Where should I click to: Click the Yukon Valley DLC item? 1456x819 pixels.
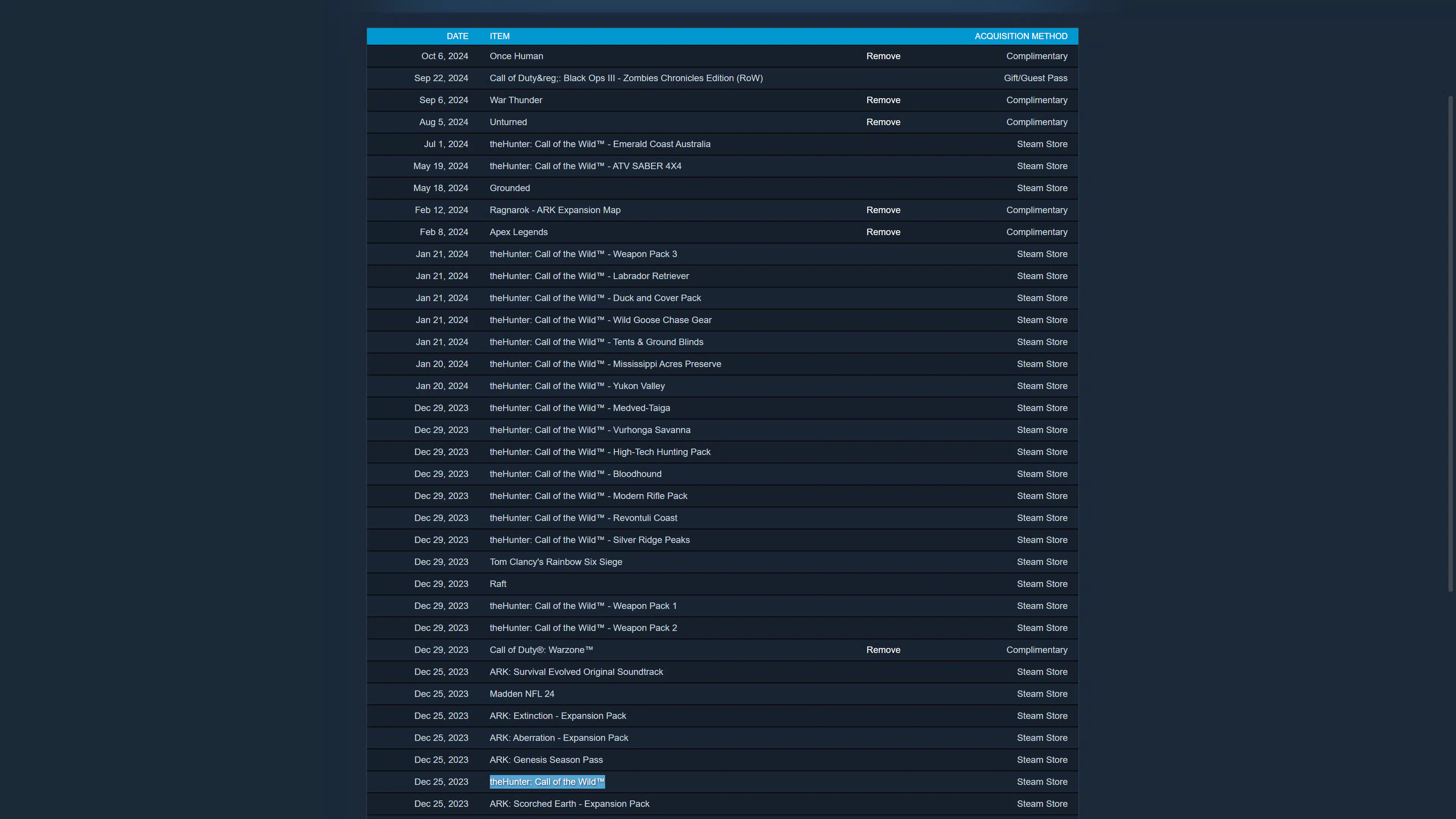[x=576, y=386]
